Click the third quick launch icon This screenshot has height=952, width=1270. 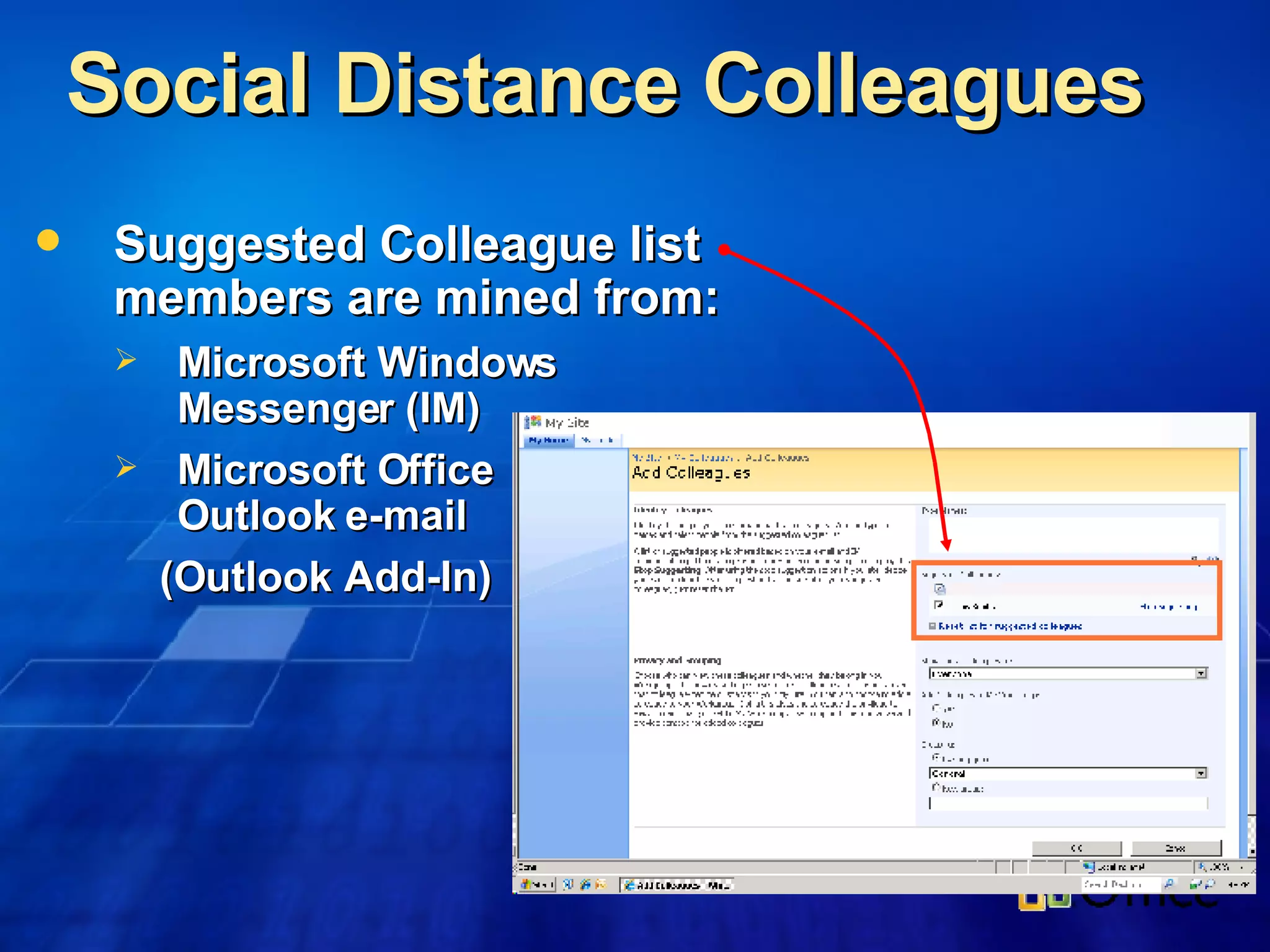click(600, 885)
